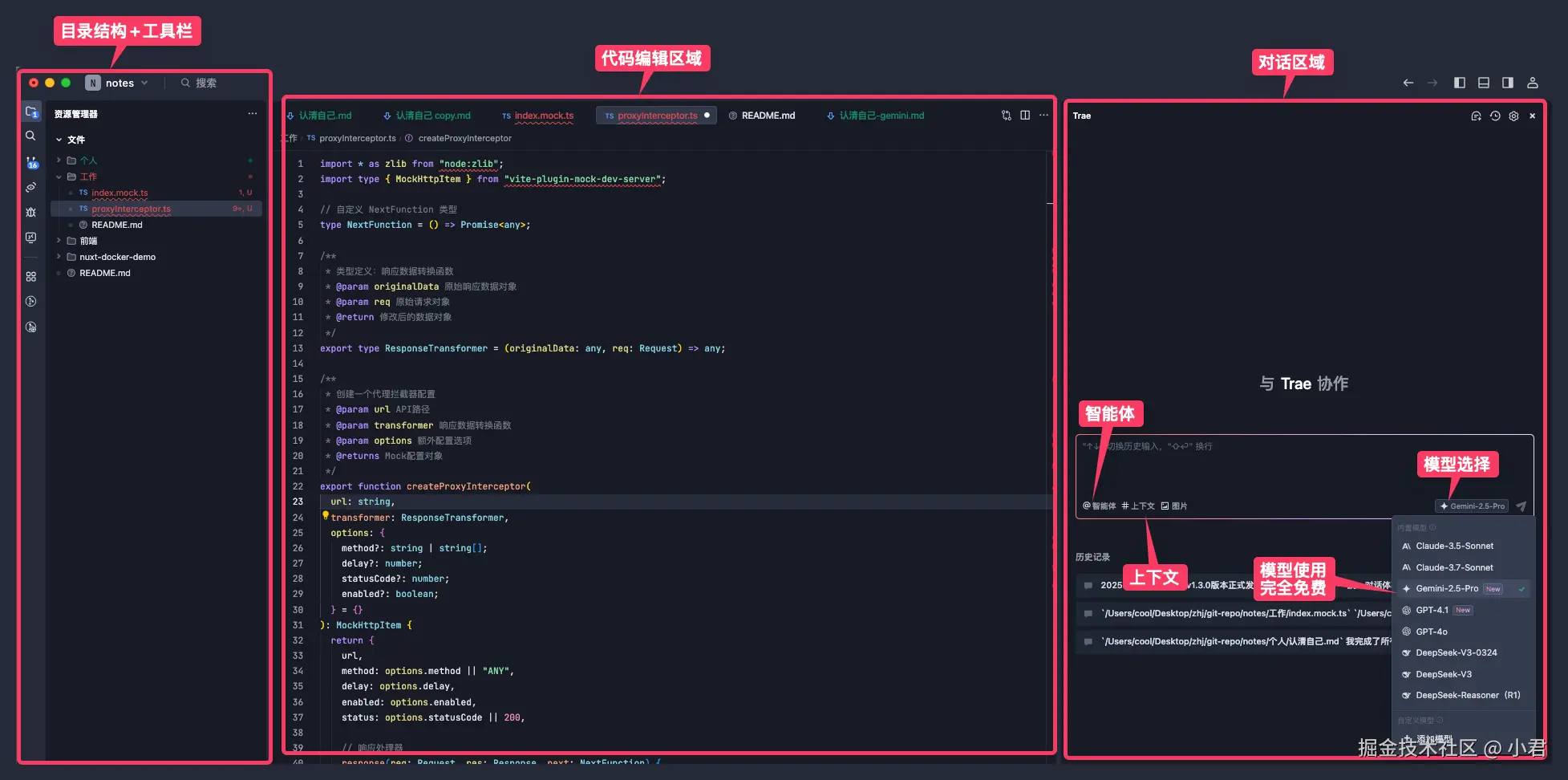
Task: Click the #上下文 context button
Action: click(1138, 506)
